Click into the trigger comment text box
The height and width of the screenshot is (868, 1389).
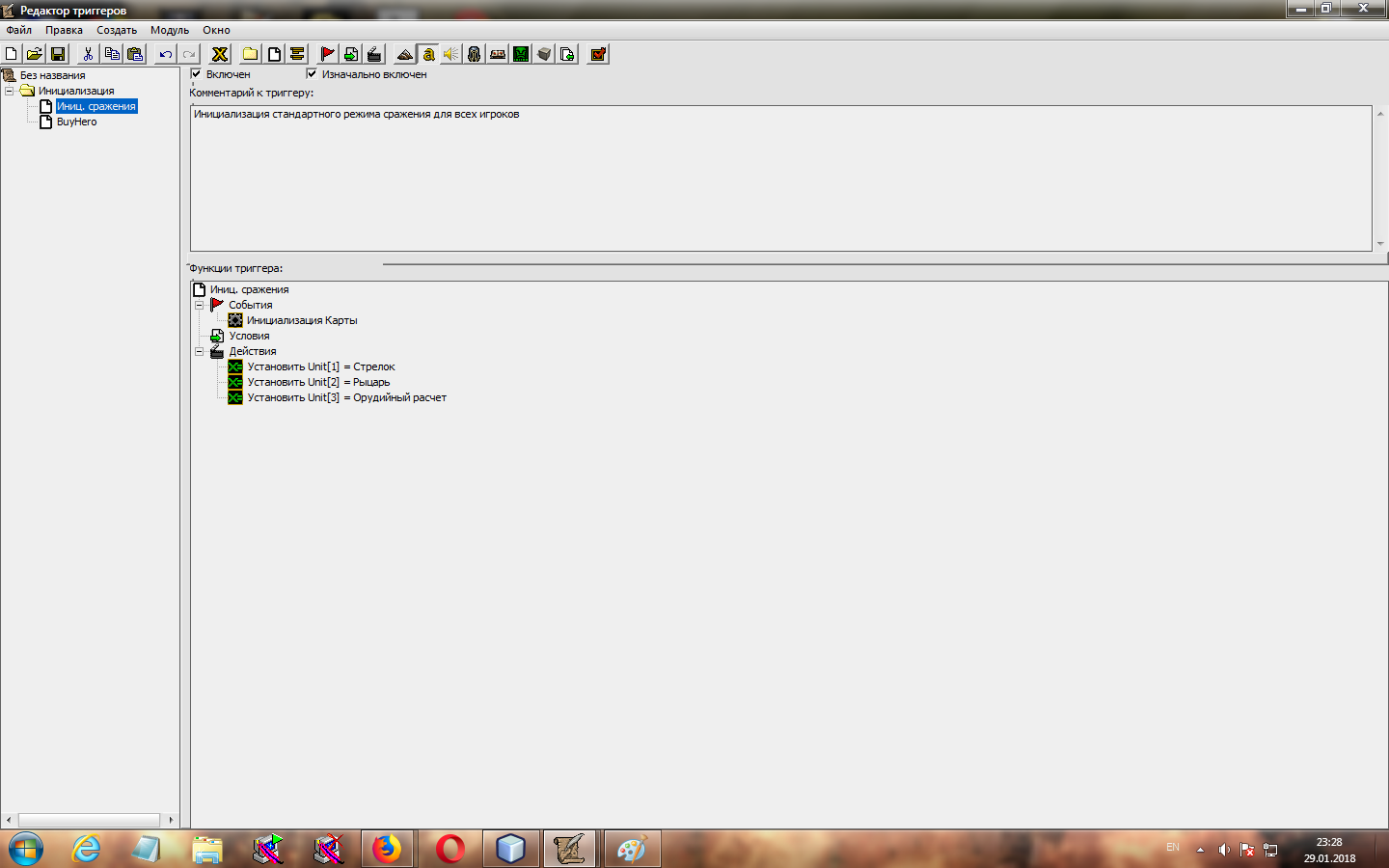click(780, 178)
